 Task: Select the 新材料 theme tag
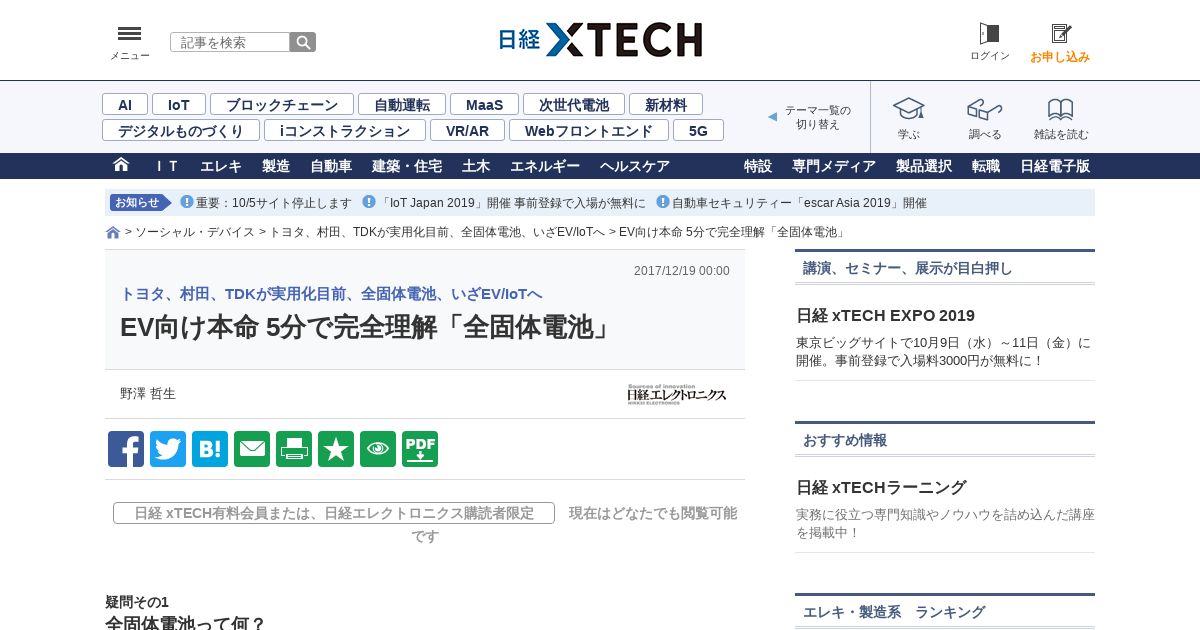pos(666,104)
